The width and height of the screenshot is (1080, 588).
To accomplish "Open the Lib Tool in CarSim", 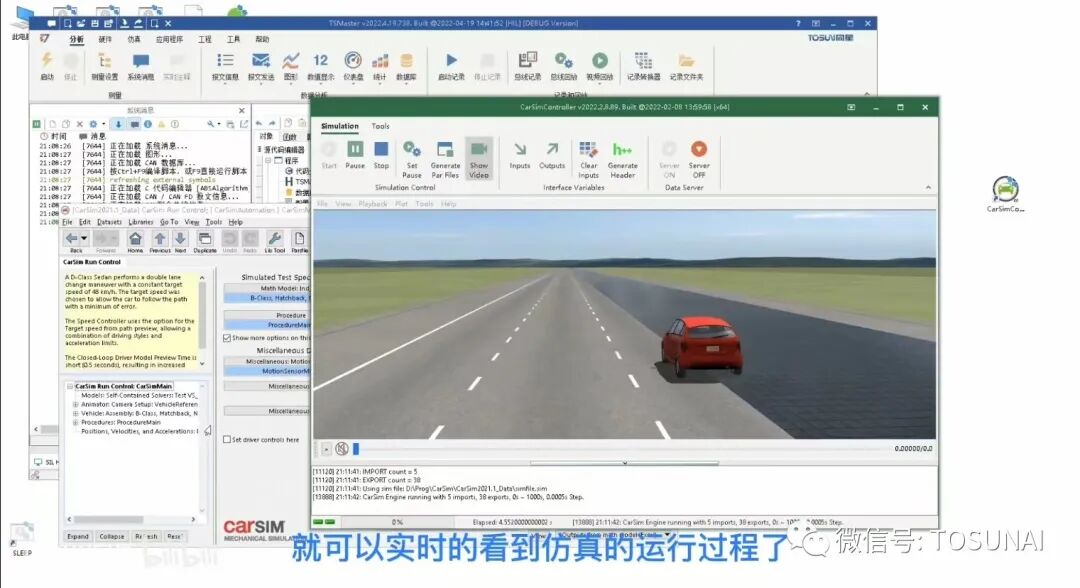I will tap(275, 236).
